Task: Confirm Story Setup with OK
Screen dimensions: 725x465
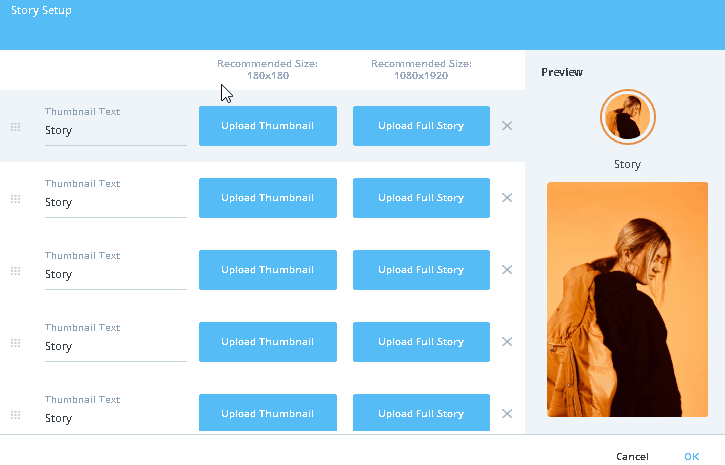Action: [691, 456]
